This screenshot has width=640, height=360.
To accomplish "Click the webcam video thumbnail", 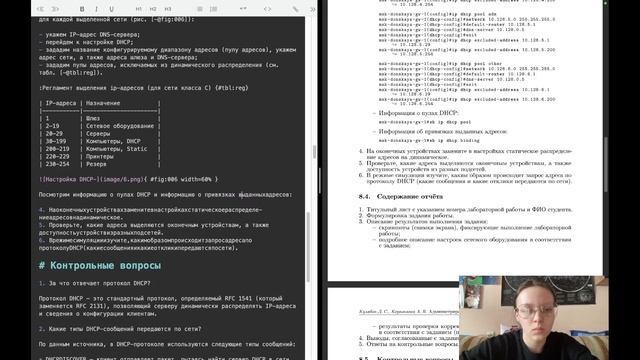I will pos(533,318).
